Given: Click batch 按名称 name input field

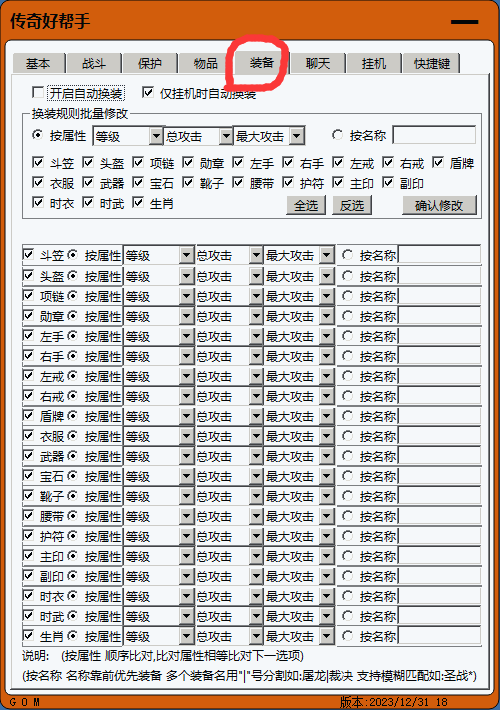Looking at the screenshot, I should pyautogui.click(x=434, y=135).
